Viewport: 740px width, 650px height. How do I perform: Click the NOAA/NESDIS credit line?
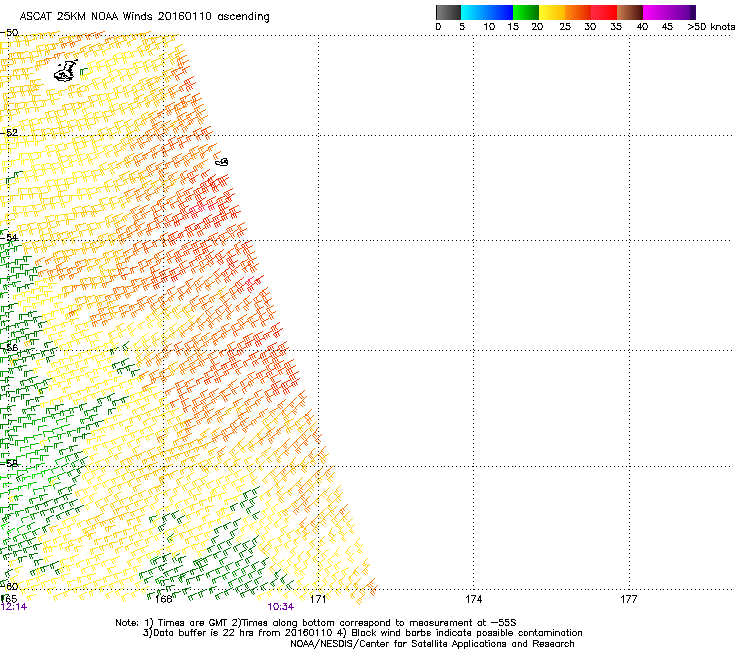pos(432,644)
